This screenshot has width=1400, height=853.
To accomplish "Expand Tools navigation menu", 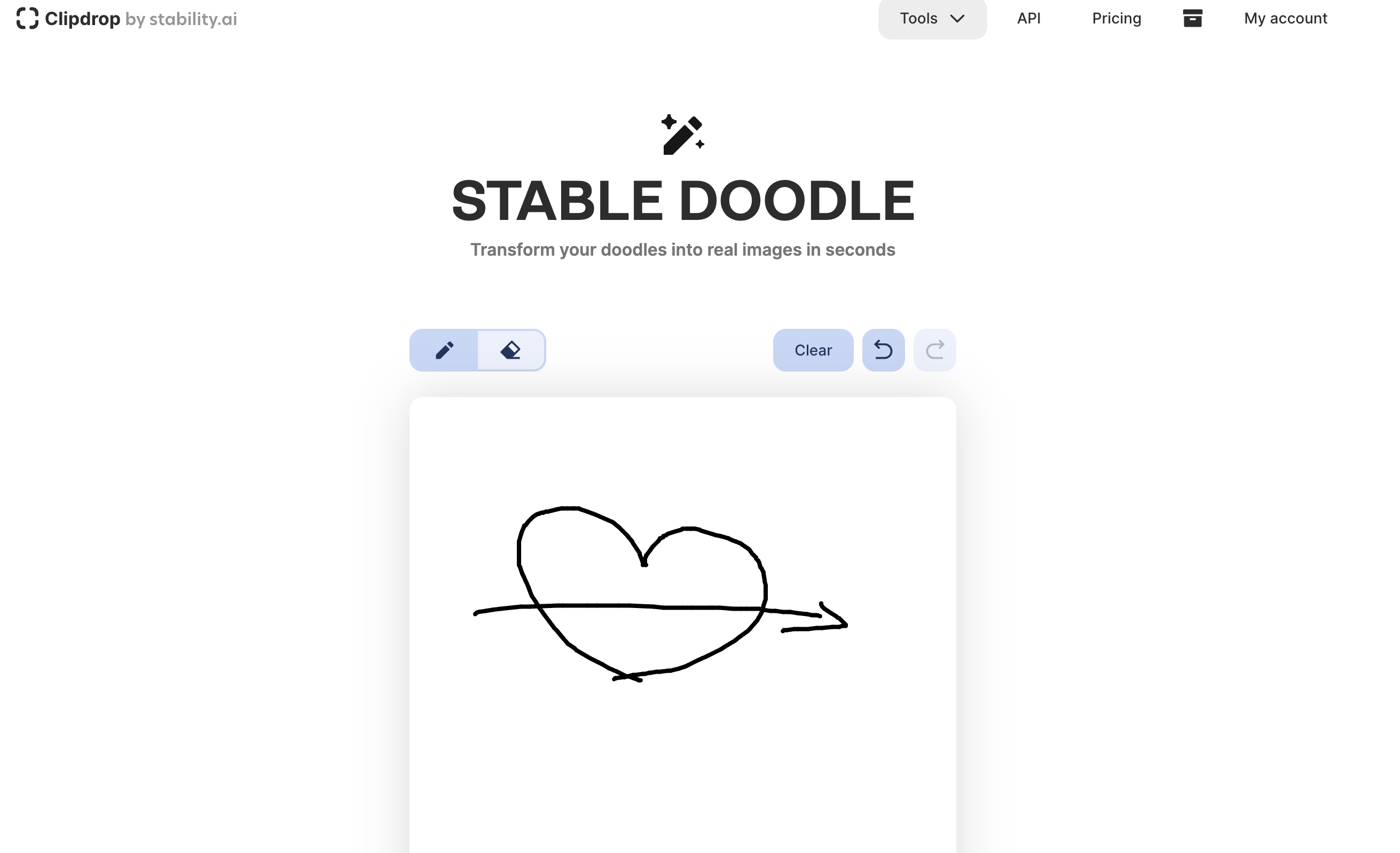I will tap(931, 19).
